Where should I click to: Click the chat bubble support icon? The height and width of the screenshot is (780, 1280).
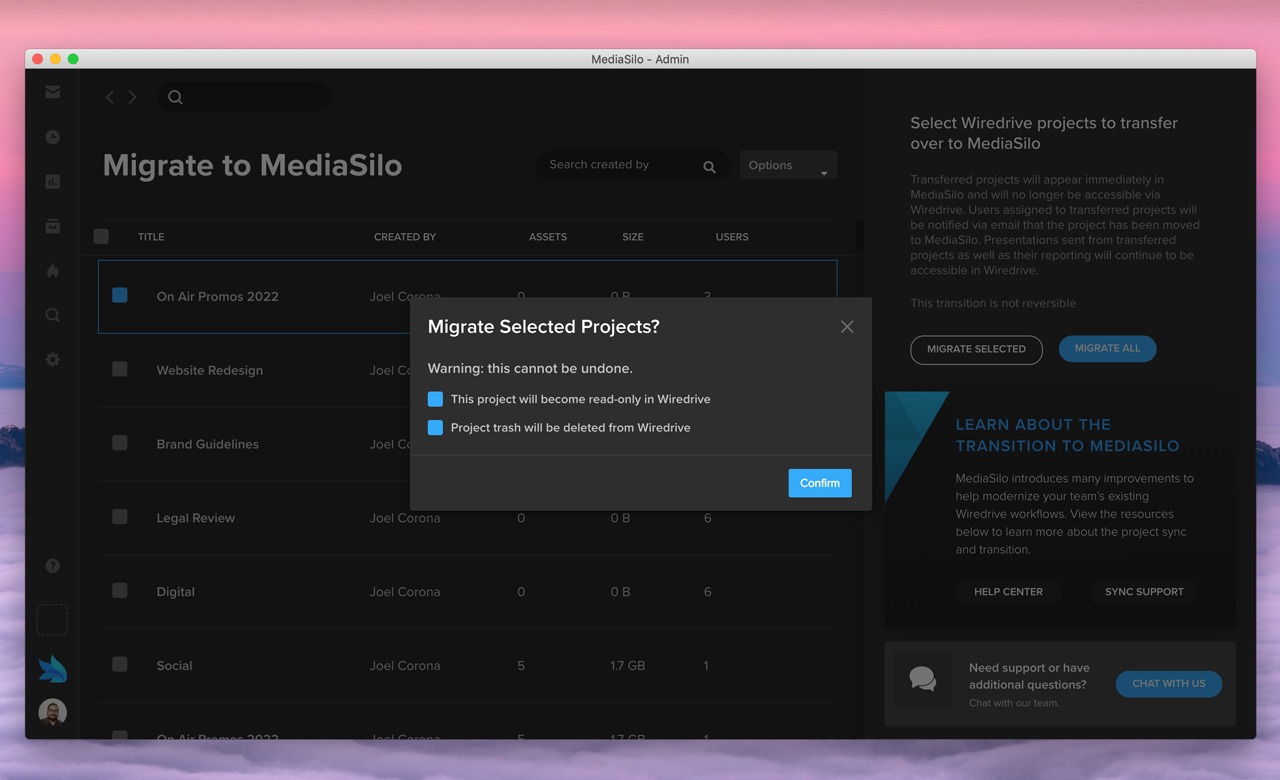click(x=923, y=680)
